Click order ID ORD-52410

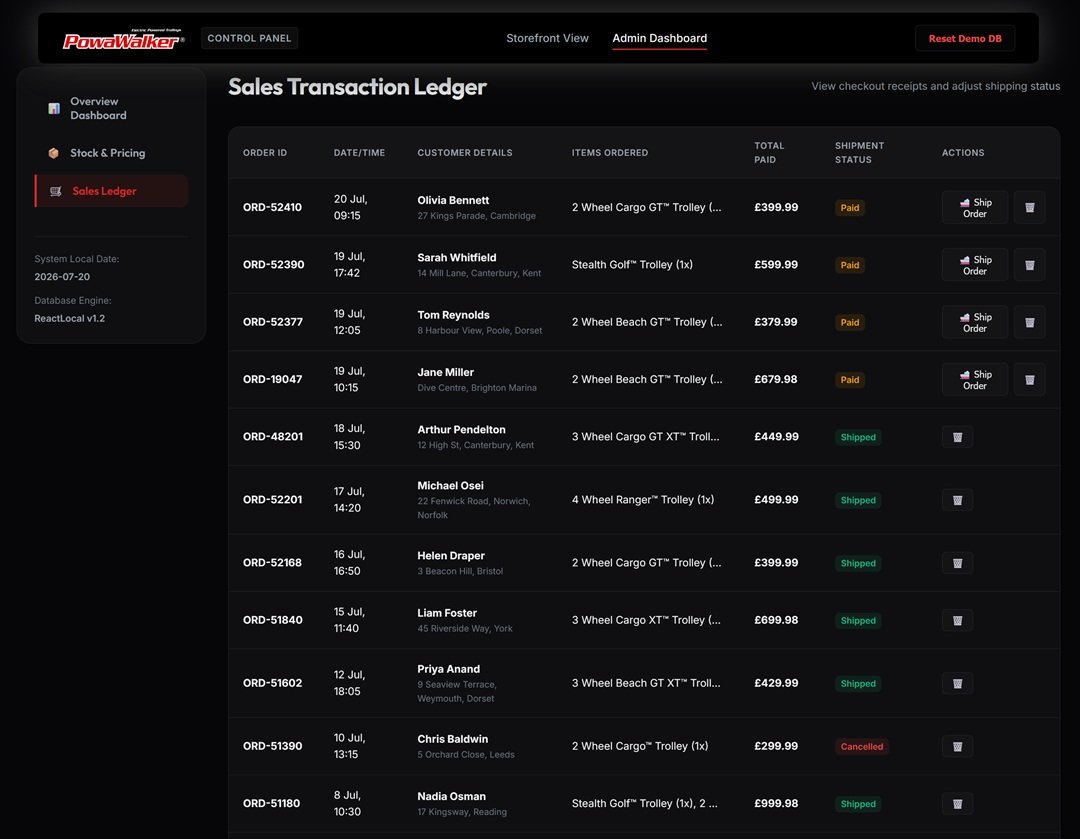(271, 207)
